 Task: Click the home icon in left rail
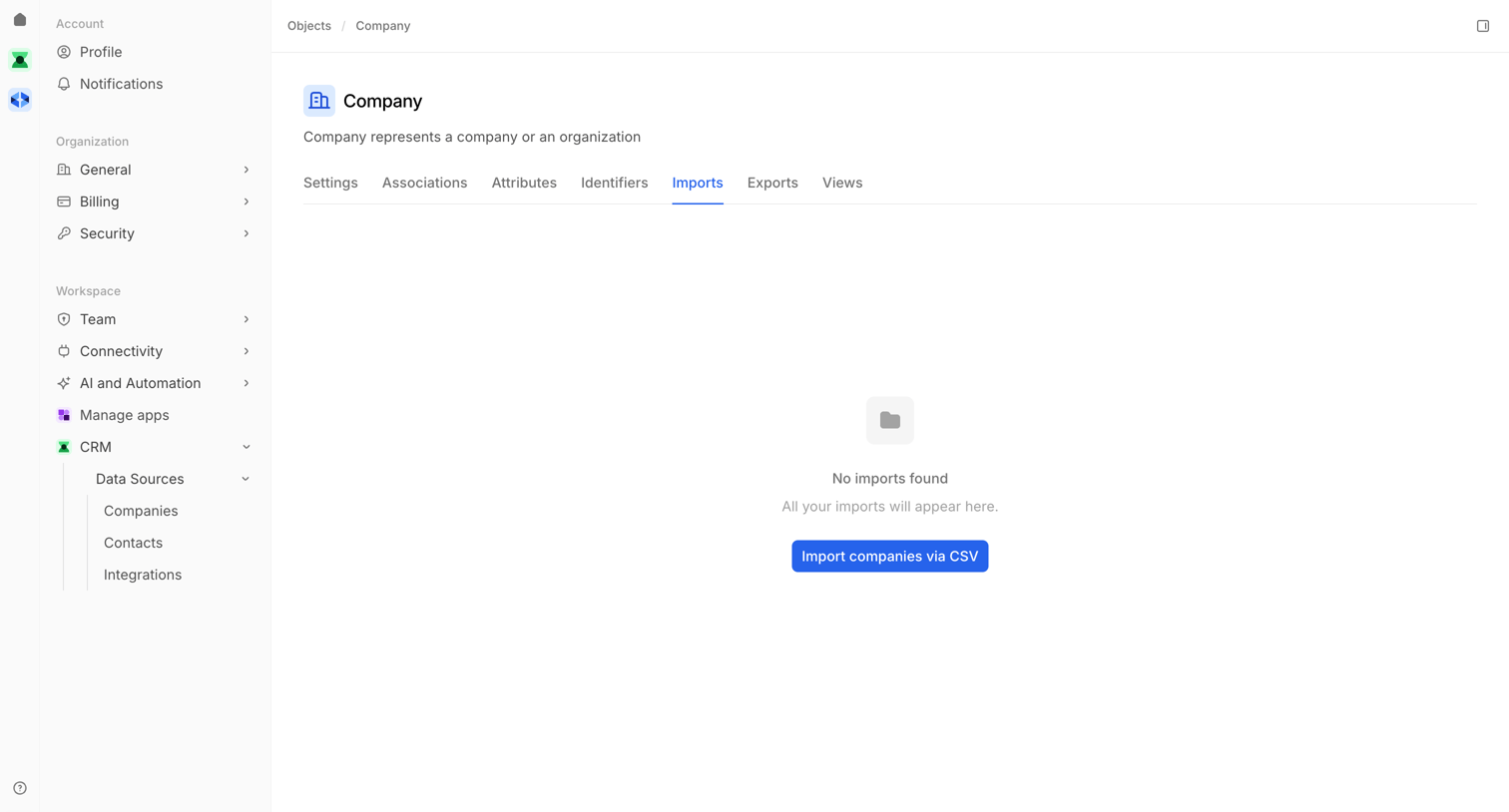20,20
